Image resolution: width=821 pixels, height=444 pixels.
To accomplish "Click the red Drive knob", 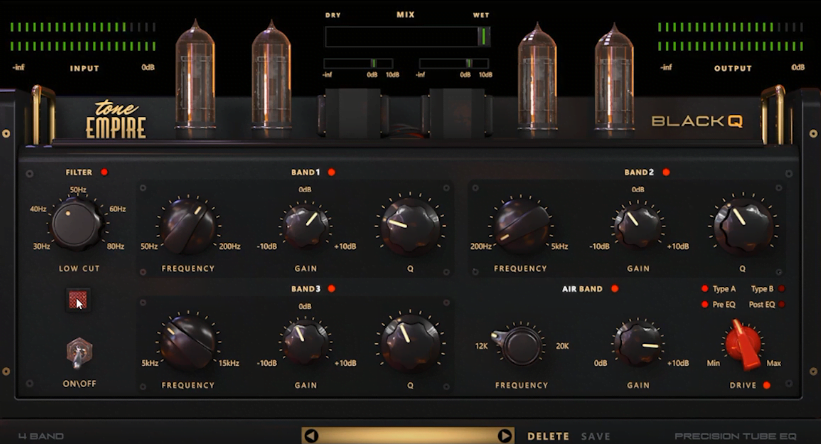I will 744,343.
